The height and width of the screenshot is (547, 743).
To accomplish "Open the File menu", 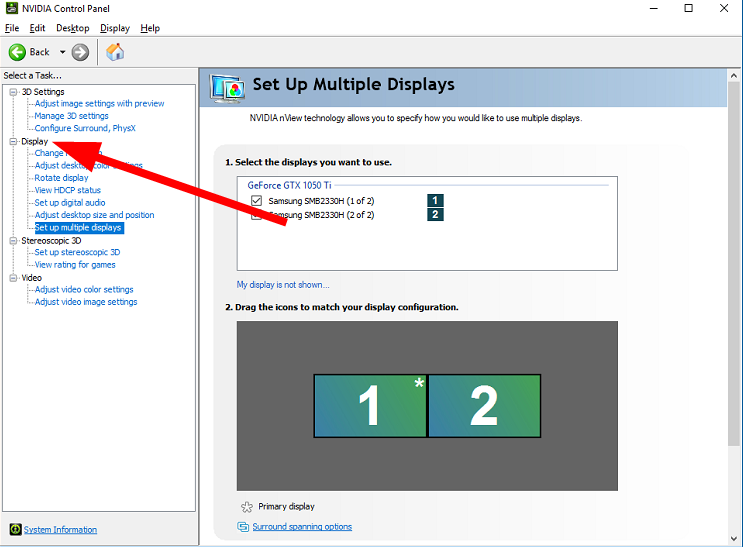I will point(12,28).
